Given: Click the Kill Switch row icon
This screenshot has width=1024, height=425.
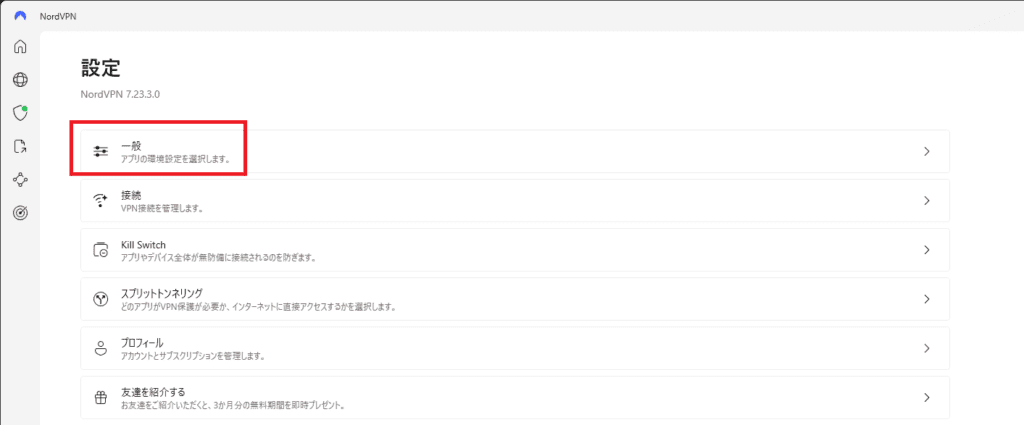Looking at the screenshot, I should click(101, 250).
